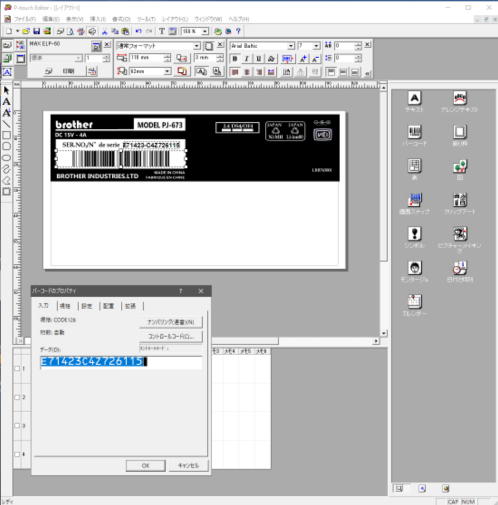Increase the print copies spinner
498x505 pixels.
(x=106, y=56)
